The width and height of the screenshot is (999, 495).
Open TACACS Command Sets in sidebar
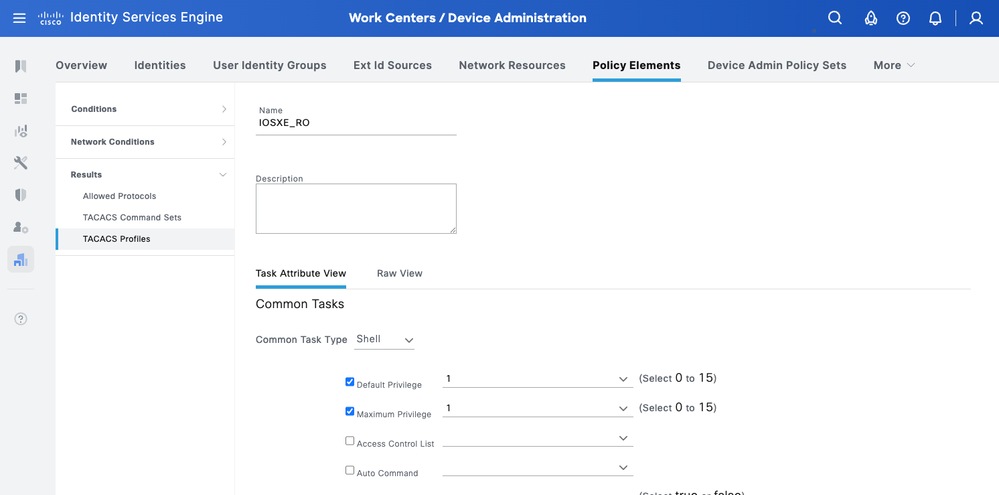(x=132, y=217)
